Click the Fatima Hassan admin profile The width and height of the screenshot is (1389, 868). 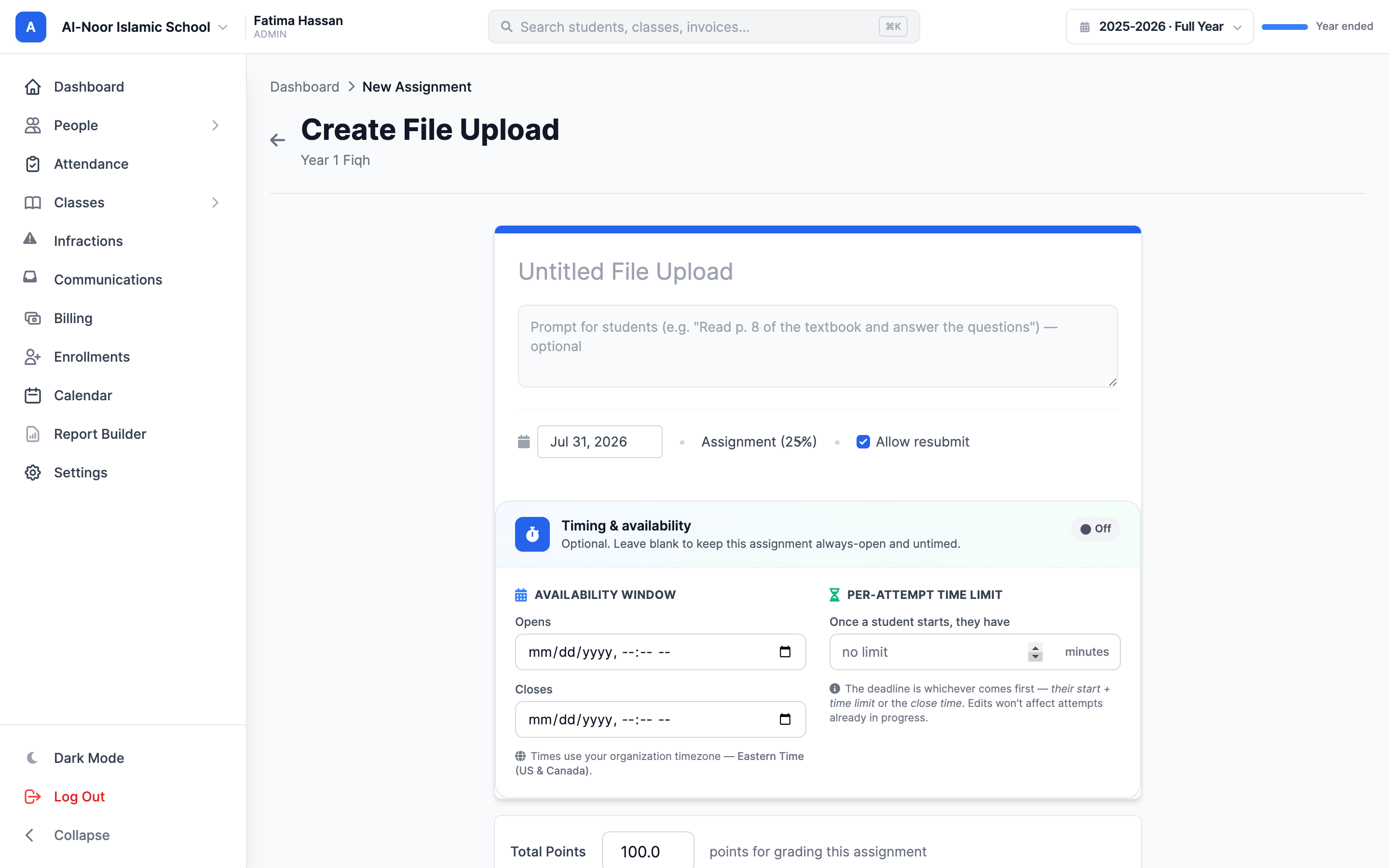click(298, 27)
